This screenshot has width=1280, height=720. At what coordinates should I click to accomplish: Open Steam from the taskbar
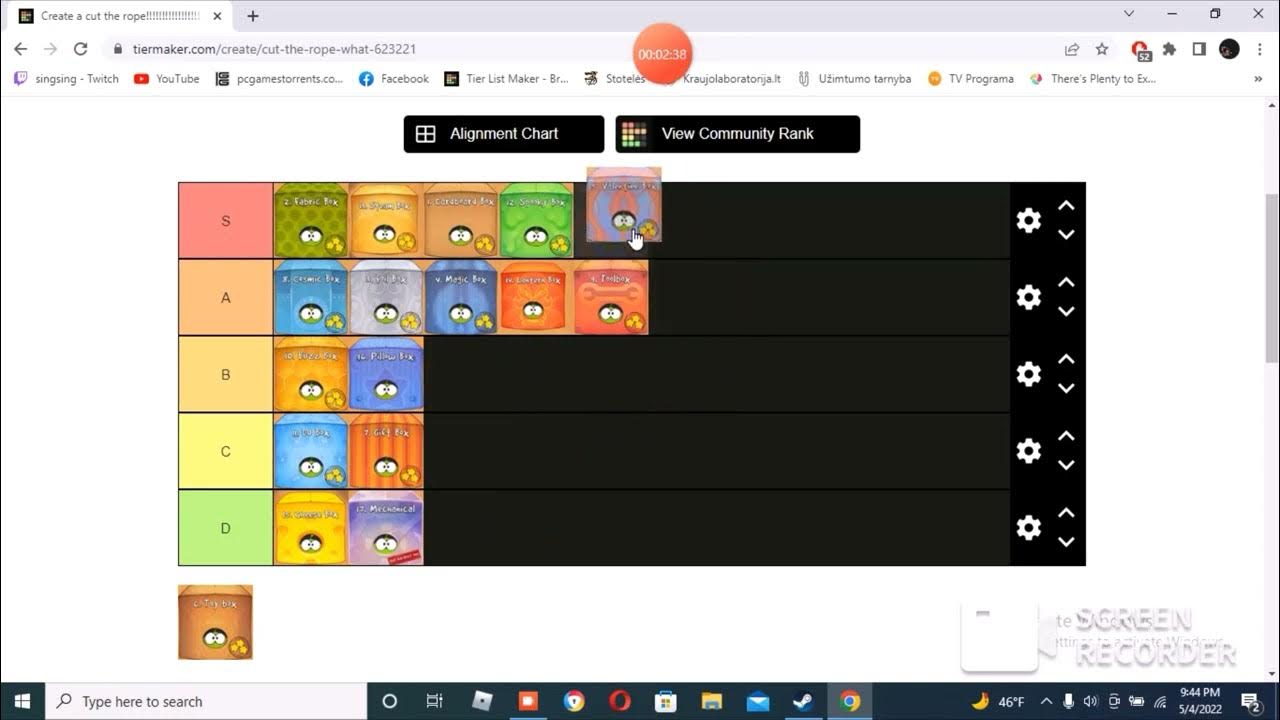click(x=803, y=701)
